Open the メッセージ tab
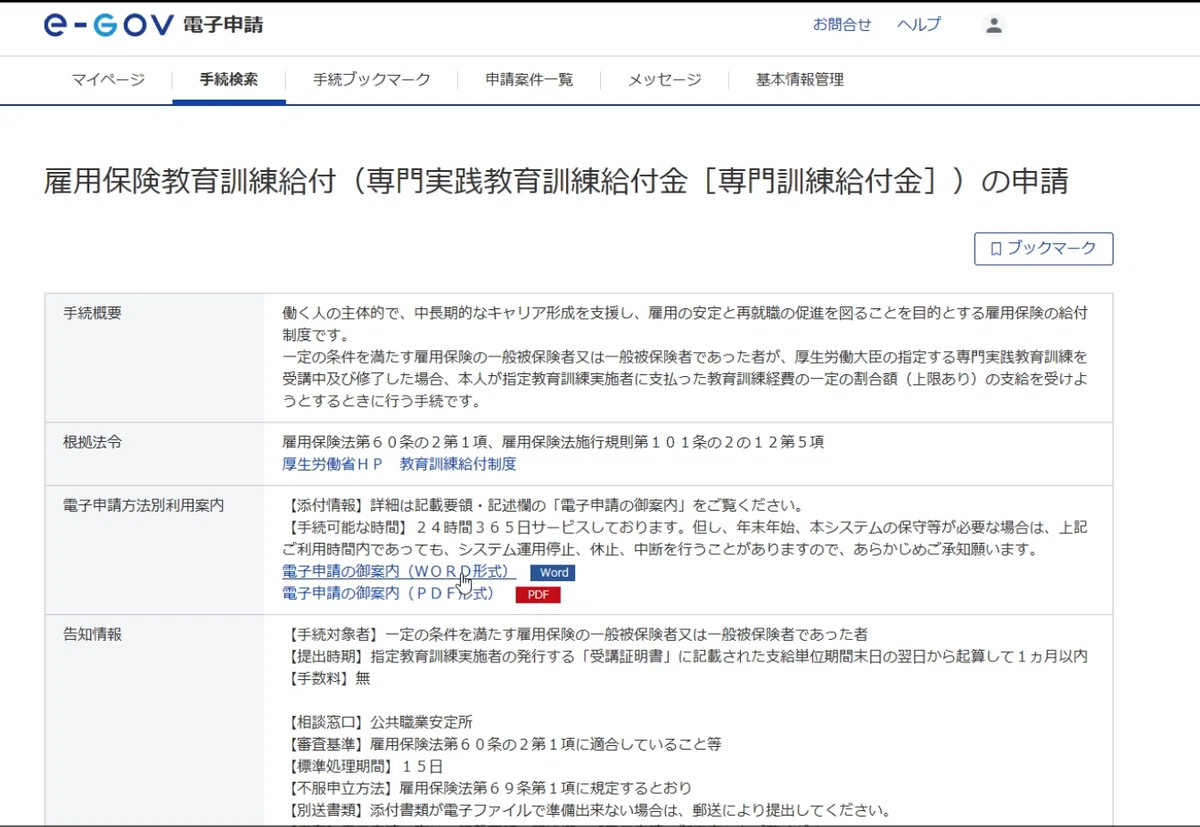The height and width of the screenshot is (827, 1200). [665, 80]
